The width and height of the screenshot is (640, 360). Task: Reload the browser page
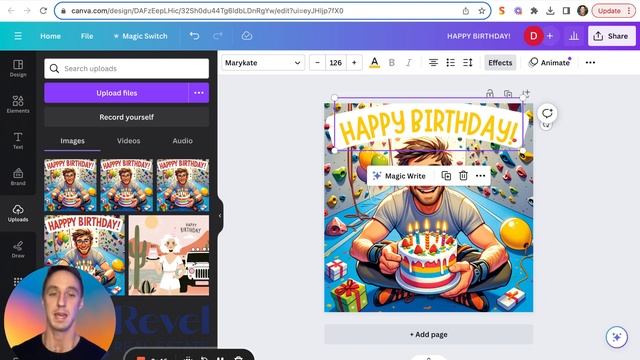pos(43,11)
